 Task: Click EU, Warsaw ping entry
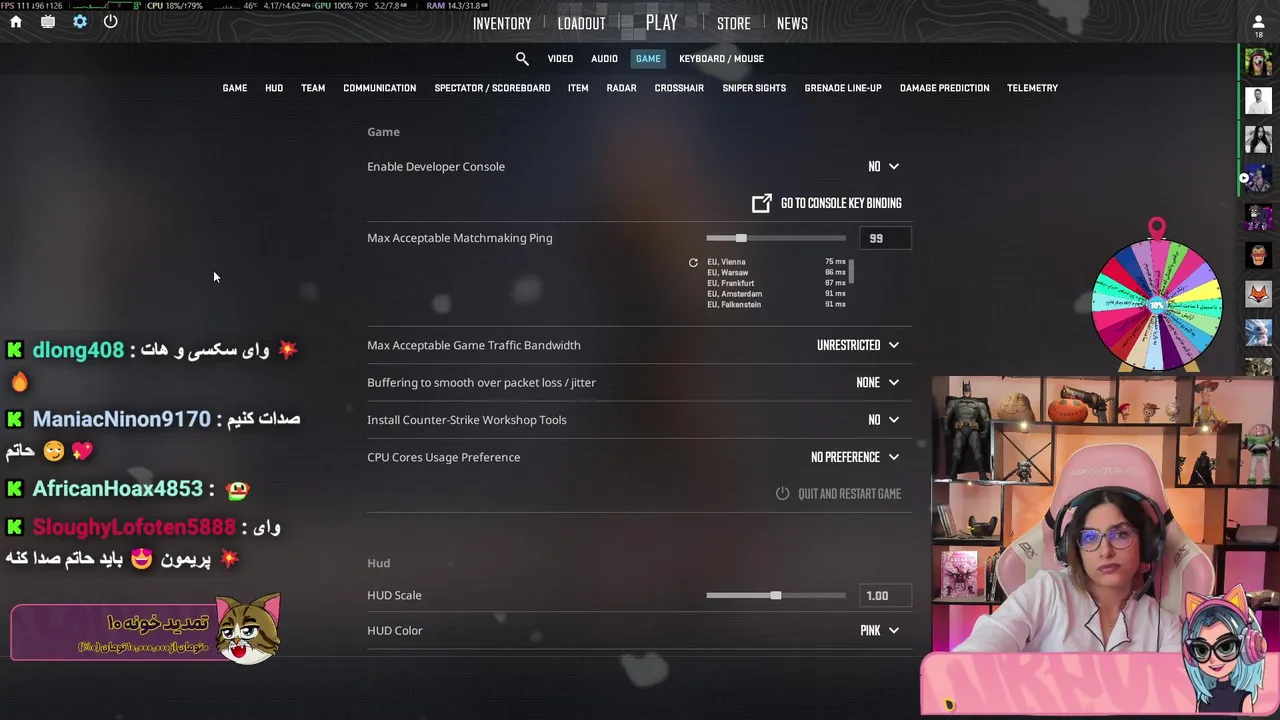[x=776, y=273]
